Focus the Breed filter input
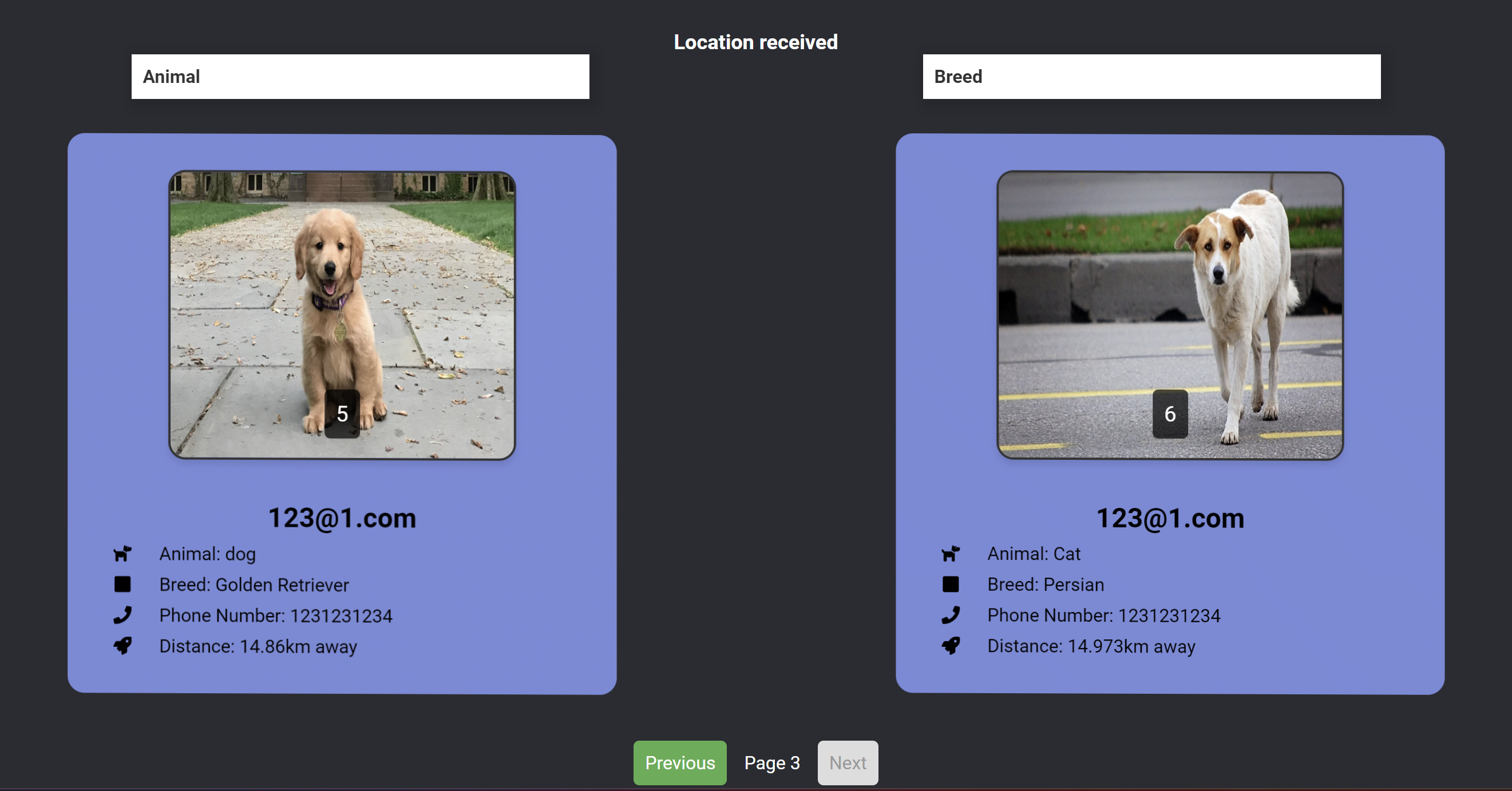Screen dimensions: 1512x791 (x=1151, y=77)
